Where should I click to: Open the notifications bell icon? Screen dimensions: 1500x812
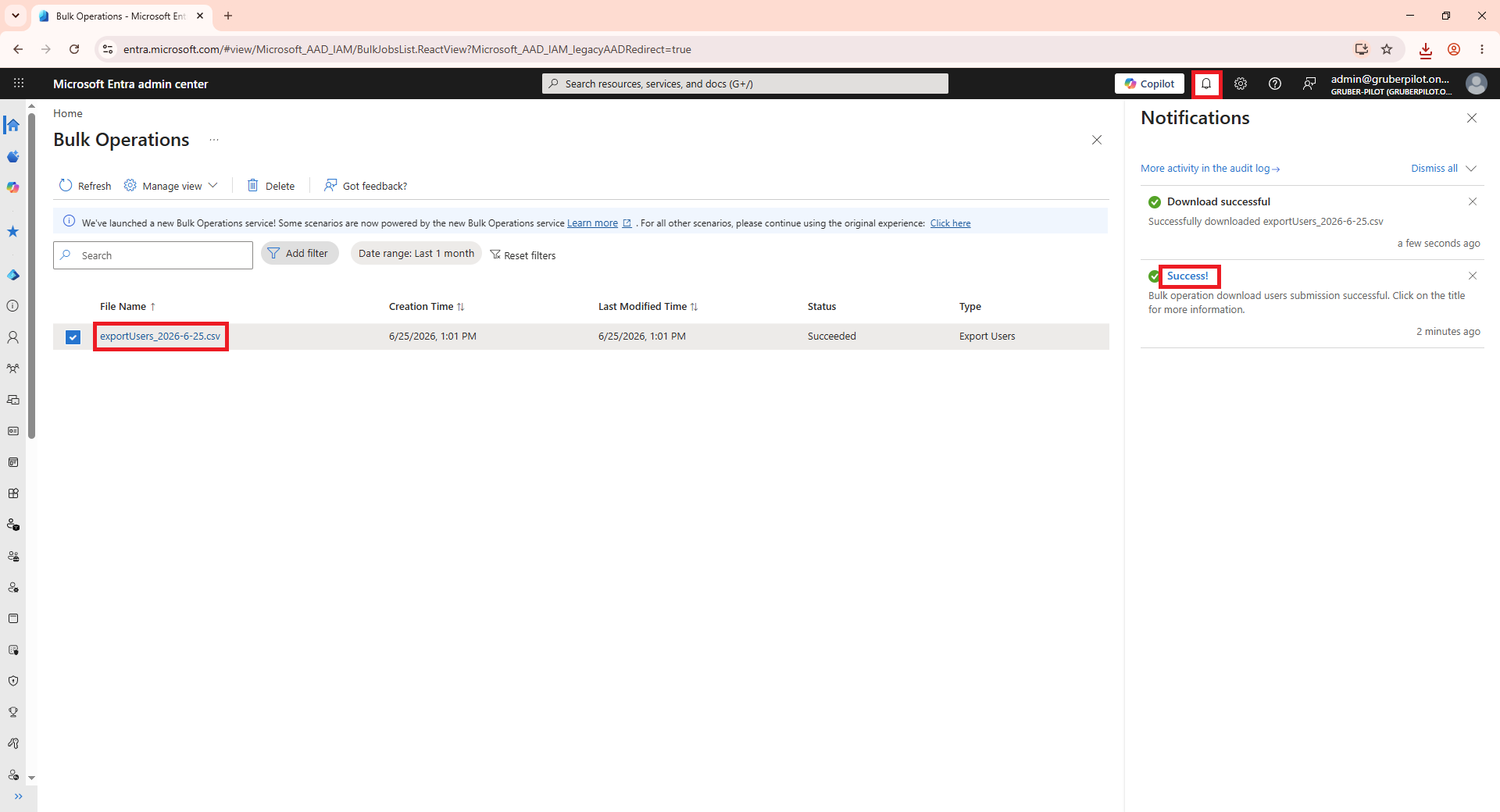coord(1206,84)
